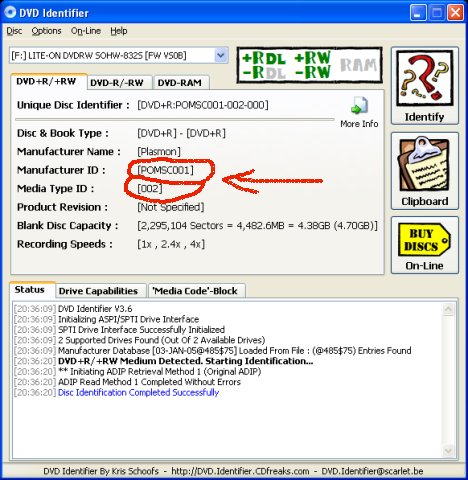Click the supported media formats banner

coord(309,65)
